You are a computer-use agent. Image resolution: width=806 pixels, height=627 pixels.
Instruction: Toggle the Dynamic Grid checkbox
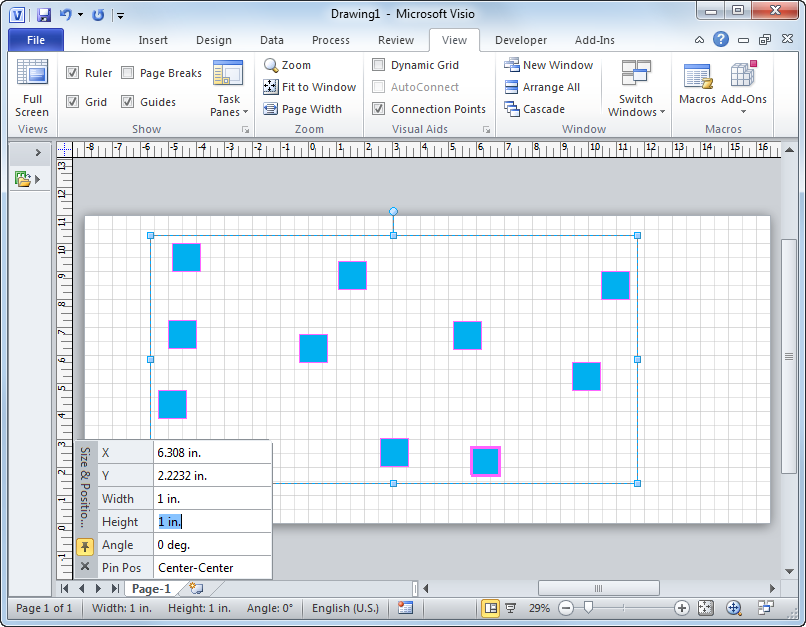pos(379,65)
